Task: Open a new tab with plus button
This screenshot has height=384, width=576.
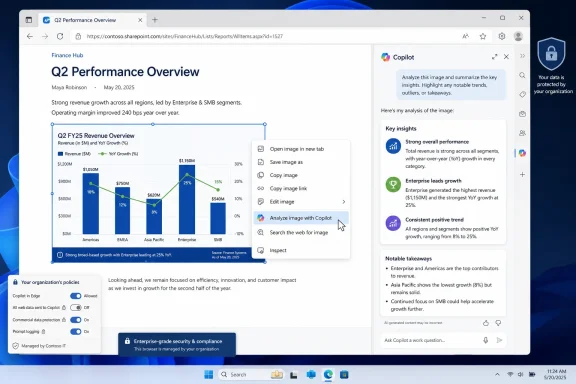Action: 155,20
